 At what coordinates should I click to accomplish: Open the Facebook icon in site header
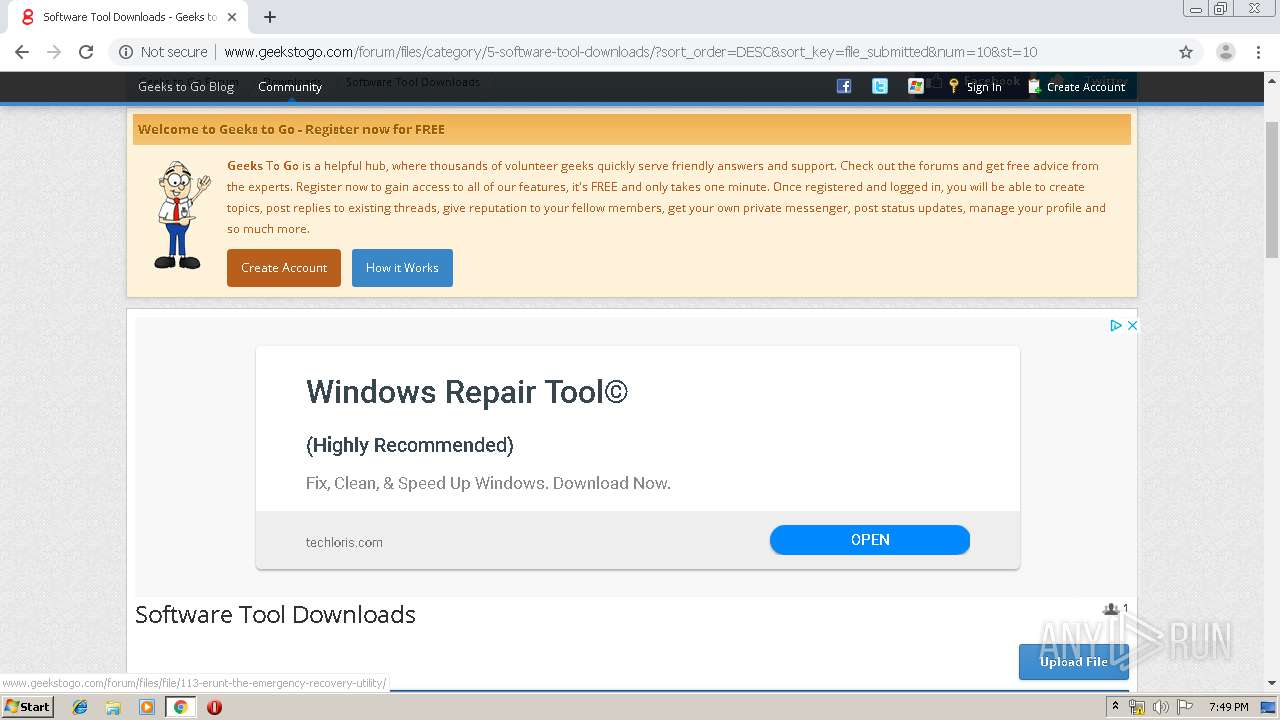click(x=844, y=87)
